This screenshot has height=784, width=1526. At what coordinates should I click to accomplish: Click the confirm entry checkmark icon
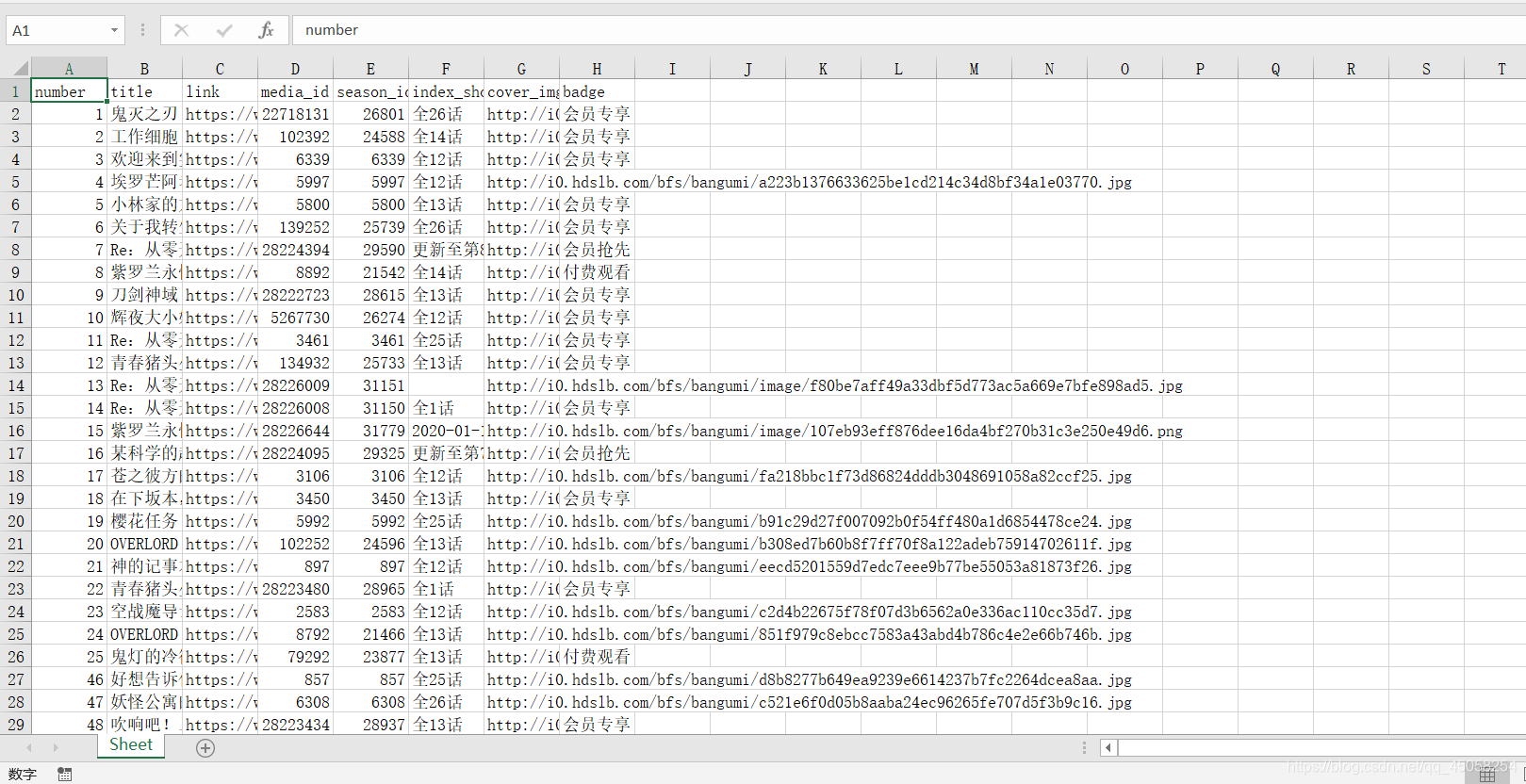click(x=223, y=30)
